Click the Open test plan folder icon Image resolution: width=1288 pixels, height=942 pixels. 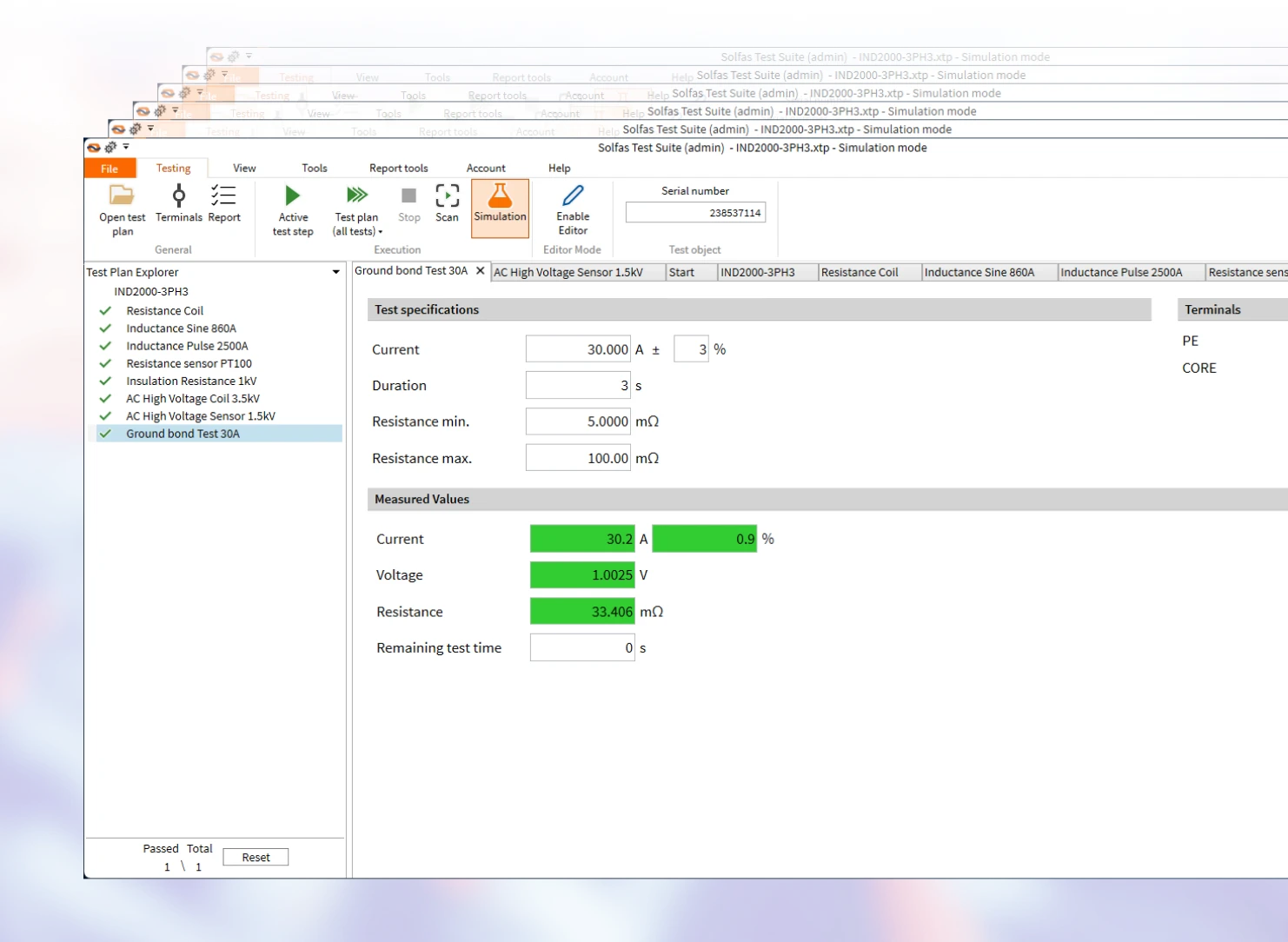[x=122, y=196]
